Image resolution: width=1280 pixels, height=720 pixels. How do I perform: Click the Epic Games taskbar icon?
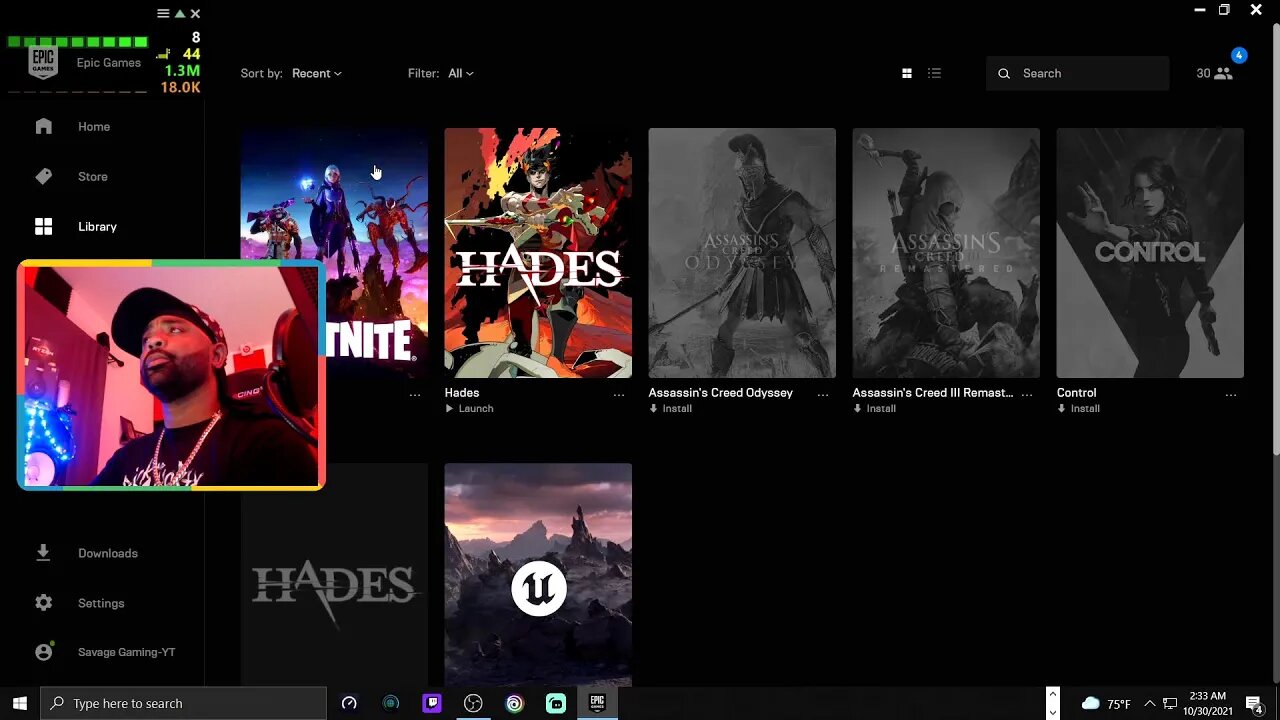[x=597, y=703]
